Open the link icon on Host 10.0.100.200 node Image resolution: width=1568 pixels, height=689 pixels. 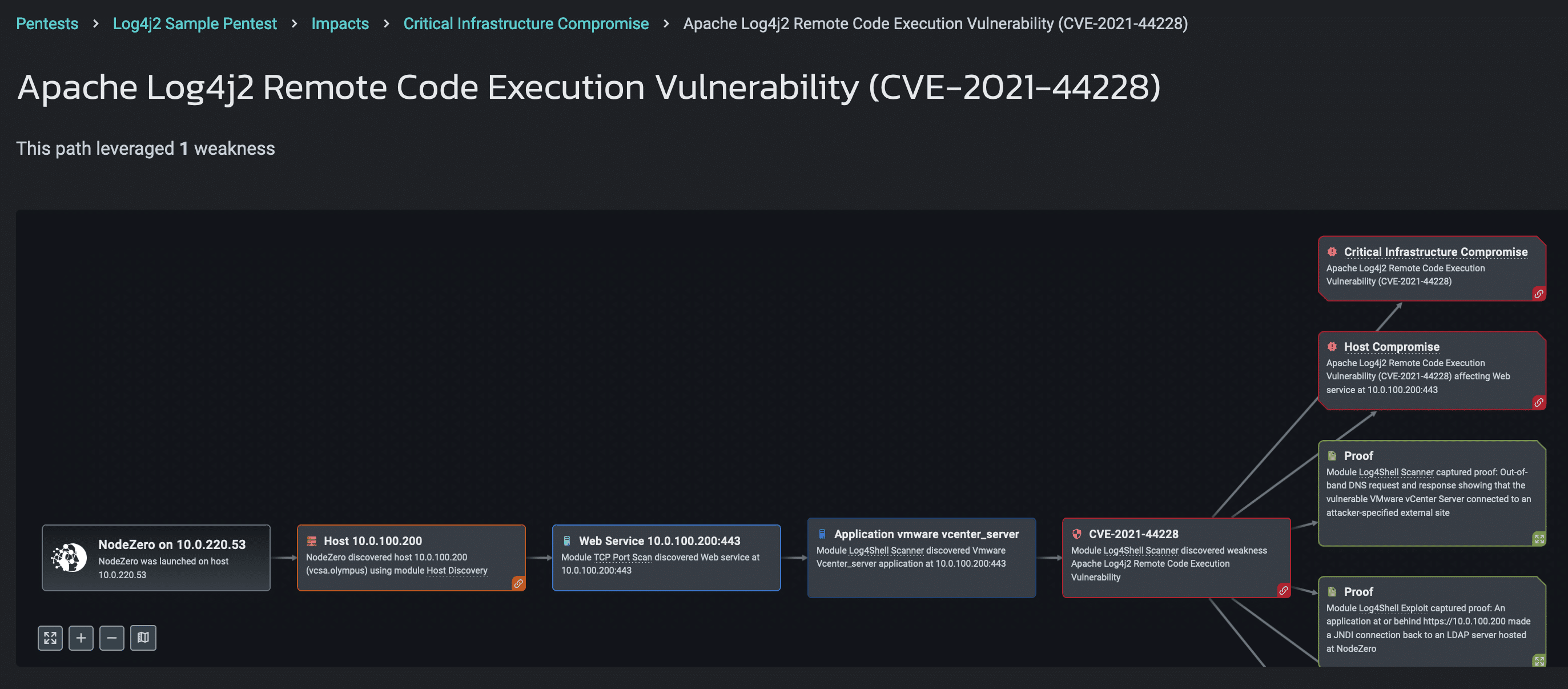(518, 584)
